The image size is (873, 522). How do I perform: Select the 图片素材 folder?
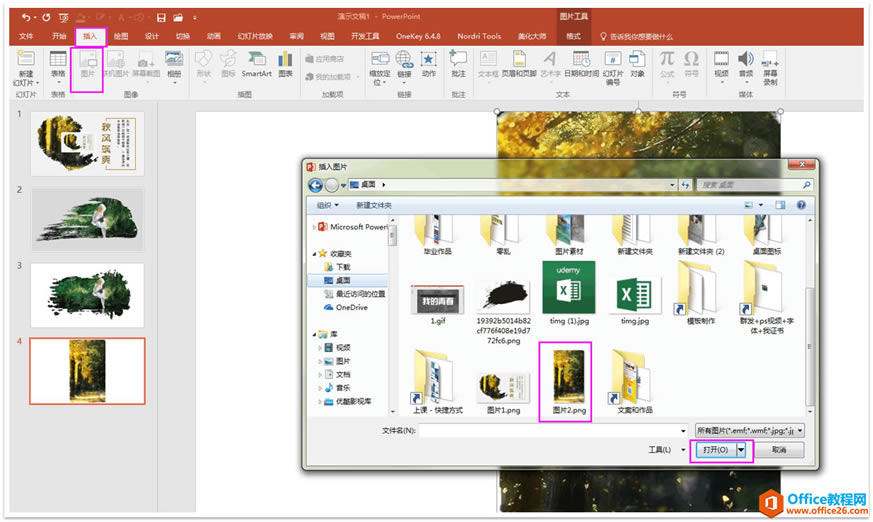(569, 235)
